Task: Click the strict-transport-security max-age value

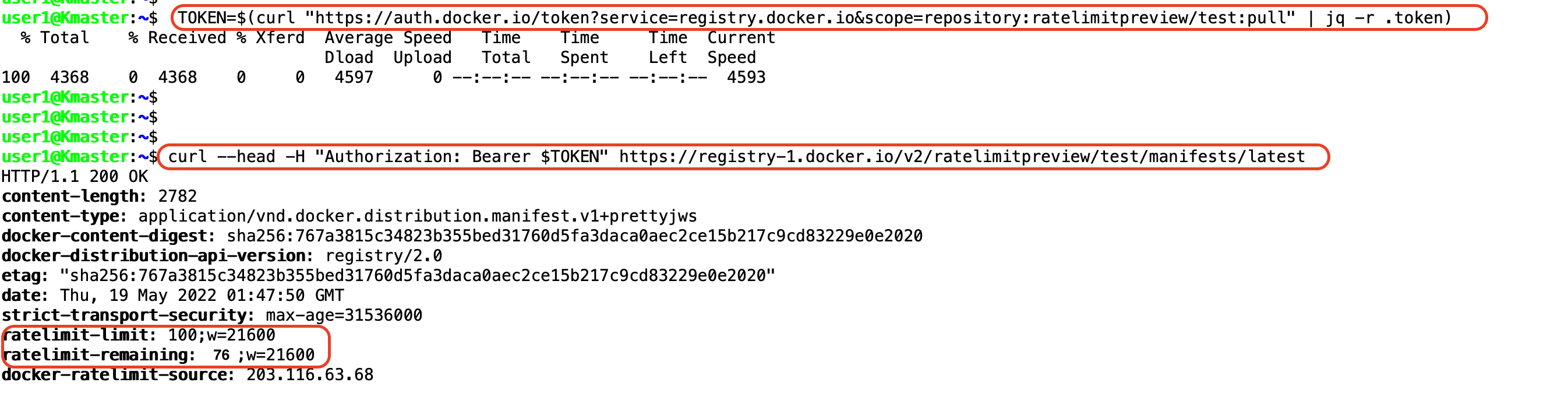Action: pos(344,315)
